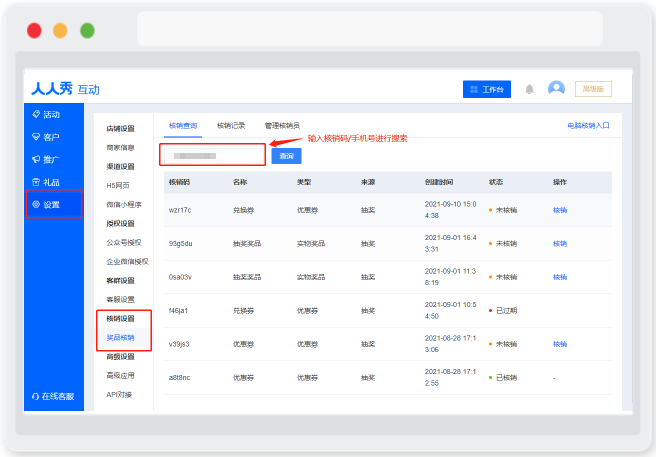This screenshot has width=656, height=457.
Task: Open 推广 in the blue sidebar
Action: point(46,159)
